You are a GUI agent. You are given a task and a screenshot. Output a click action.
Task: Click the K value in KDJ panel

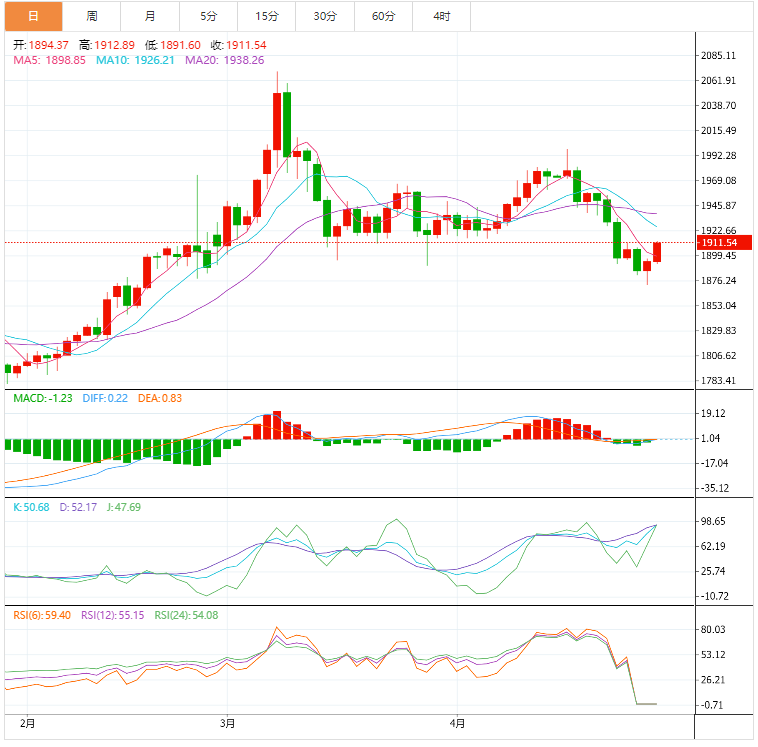tap(33, 507)
